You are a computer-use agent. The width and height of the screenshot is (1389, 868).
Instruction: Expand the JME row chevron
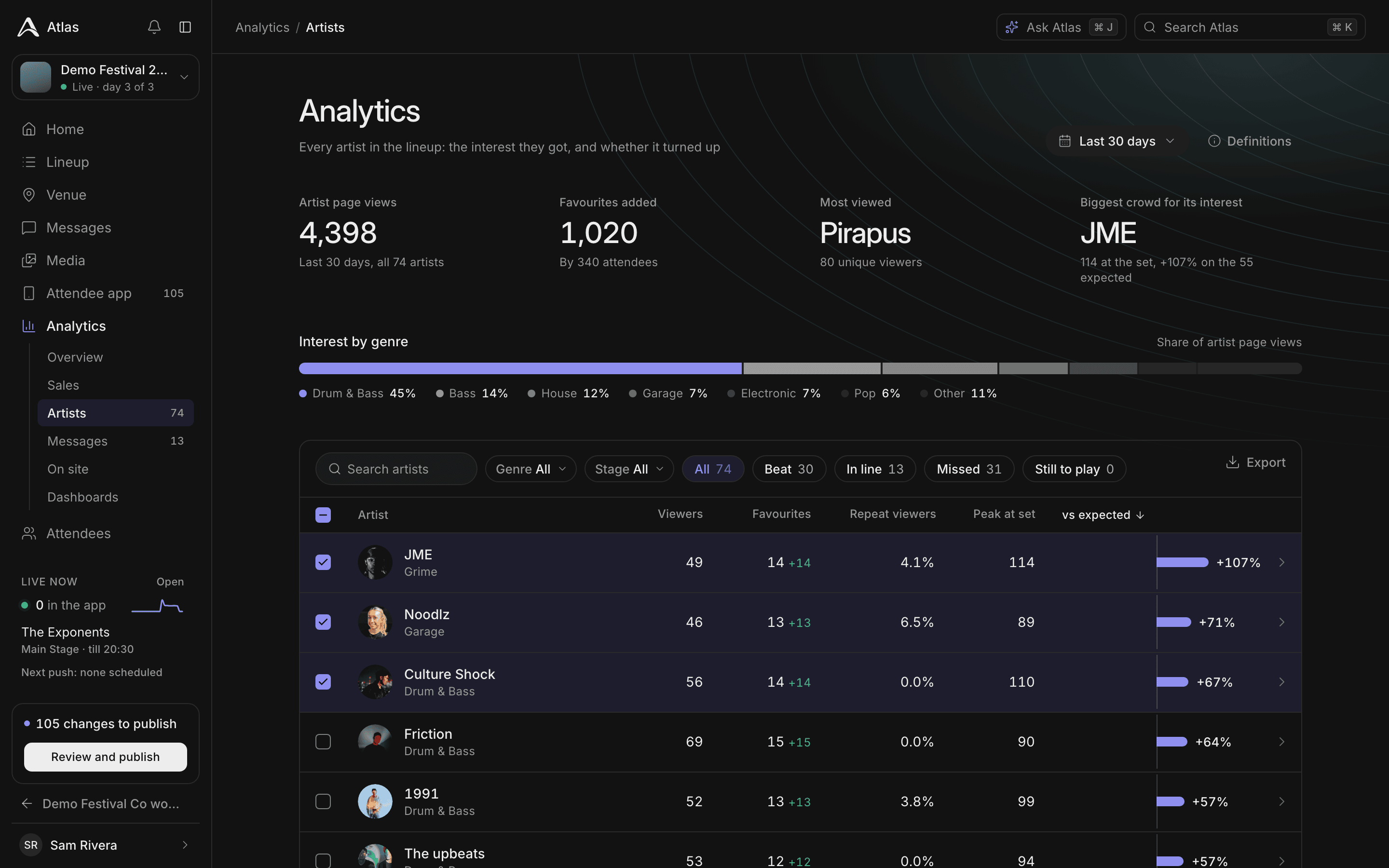(1281, 562)
